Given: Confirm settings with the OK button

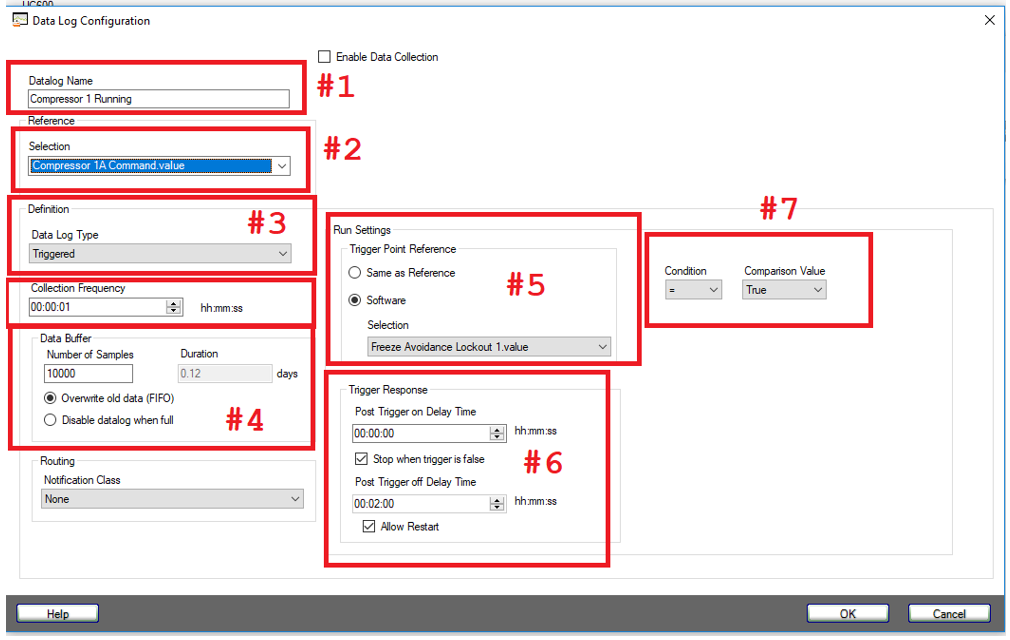Looking at the screenshot, I should click(848, 614).
